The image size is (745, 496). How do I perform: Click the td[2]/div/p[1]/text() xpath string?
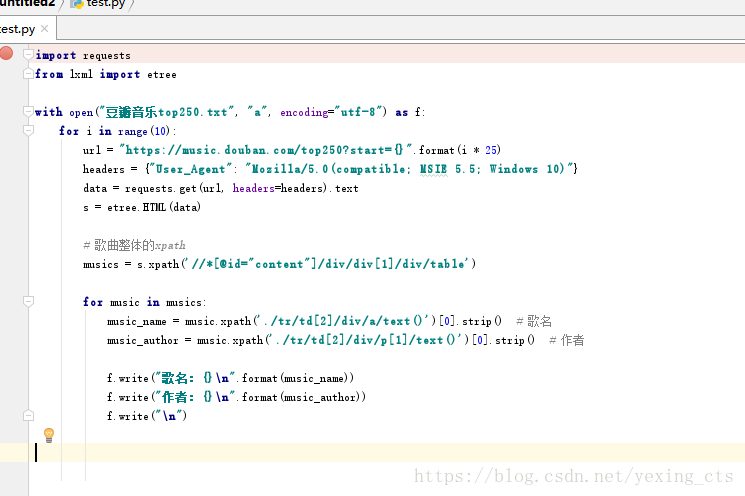pos(367,341)
